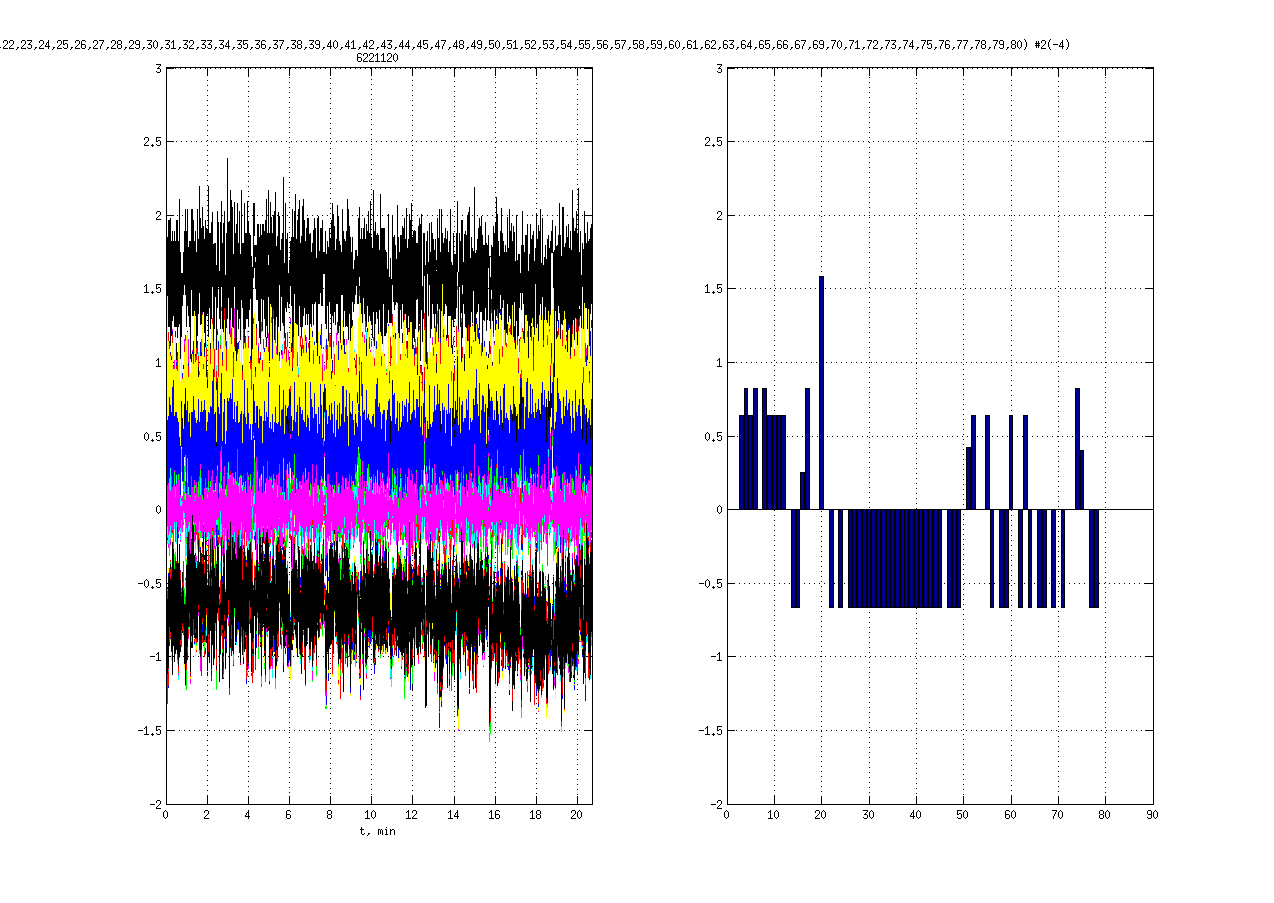Click x-axis tick label 90 on right chart
Viewport: 1274px width, 903px height.
1152,815
